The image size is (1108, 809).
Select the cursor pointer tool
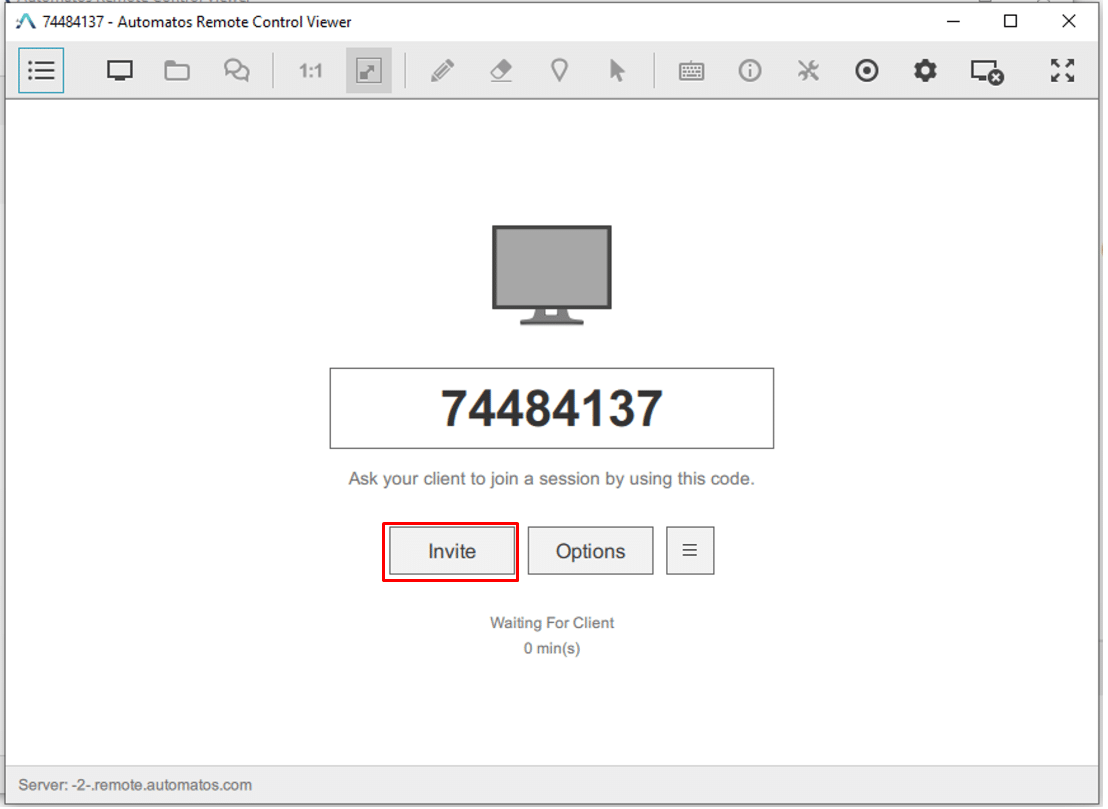(x=618, y=70)
